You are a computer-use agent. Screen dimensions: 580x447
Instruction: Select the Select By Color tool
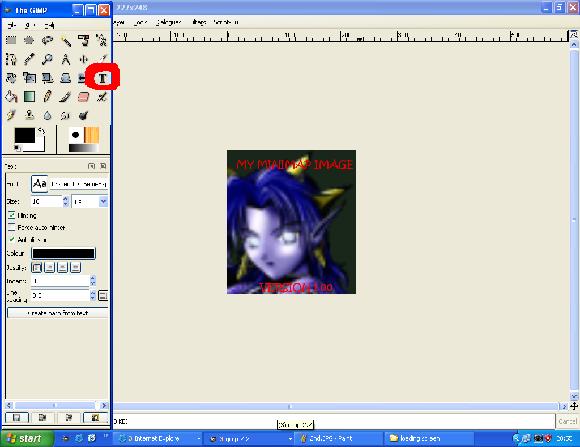tap(84, 40)
